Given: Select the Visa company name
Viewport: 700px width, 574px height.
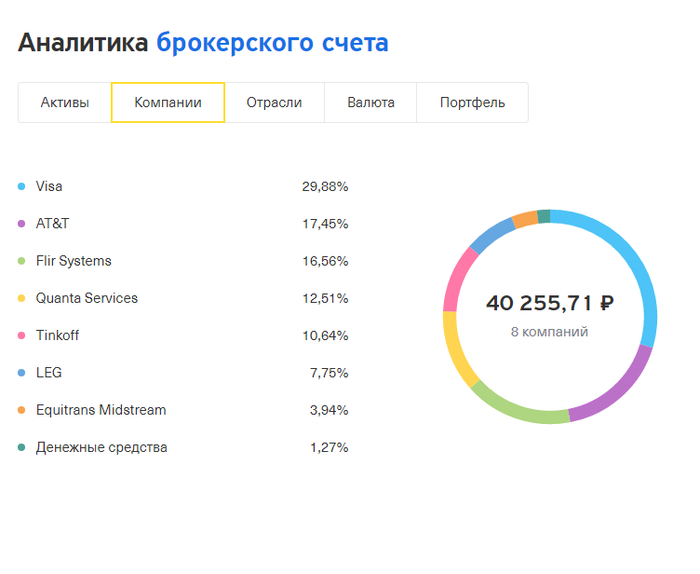Looking at the screenshot, I should (49, 186).
